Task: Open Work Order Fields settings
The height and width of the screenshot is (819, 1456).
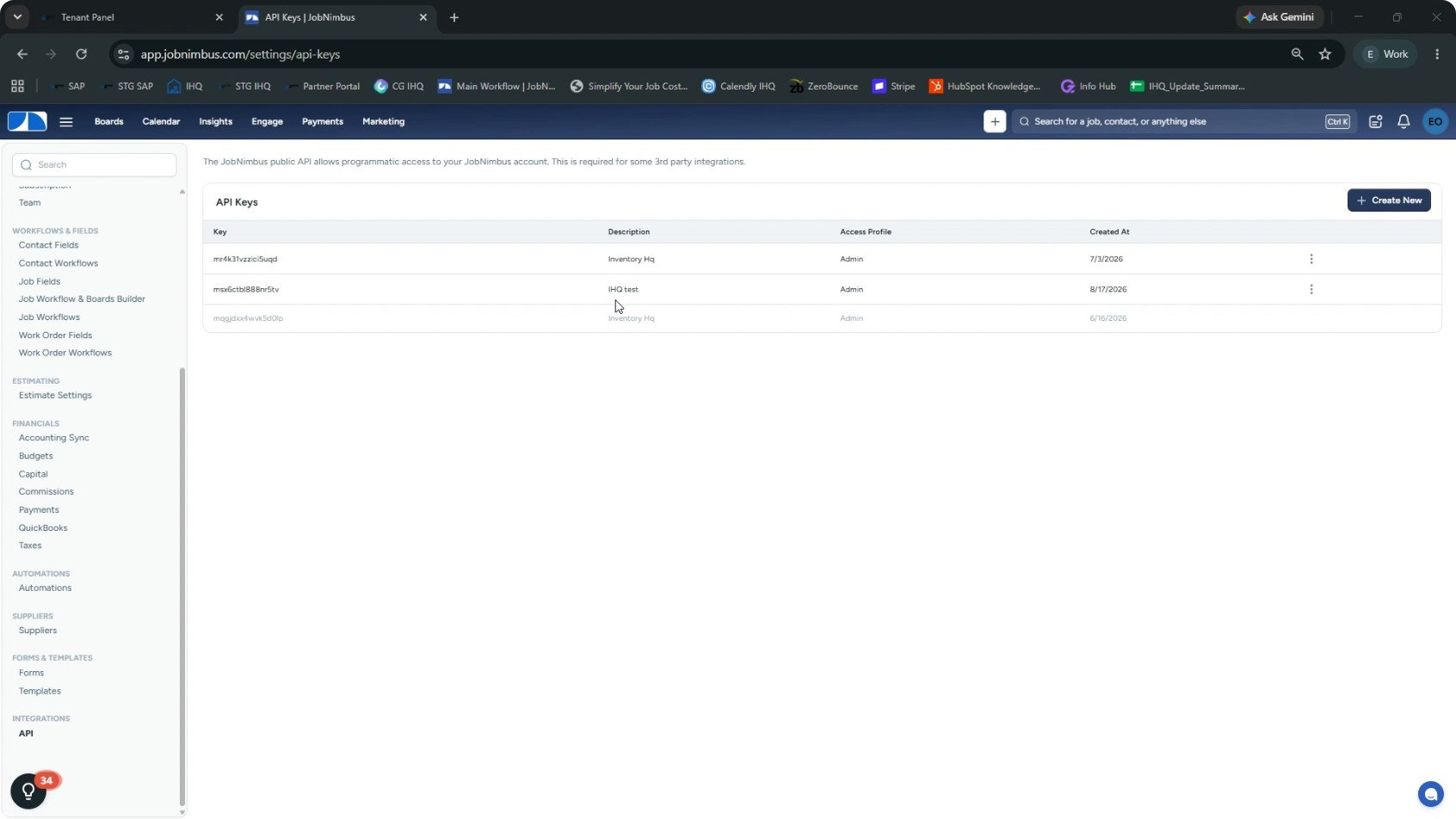Action: point(55,336)
